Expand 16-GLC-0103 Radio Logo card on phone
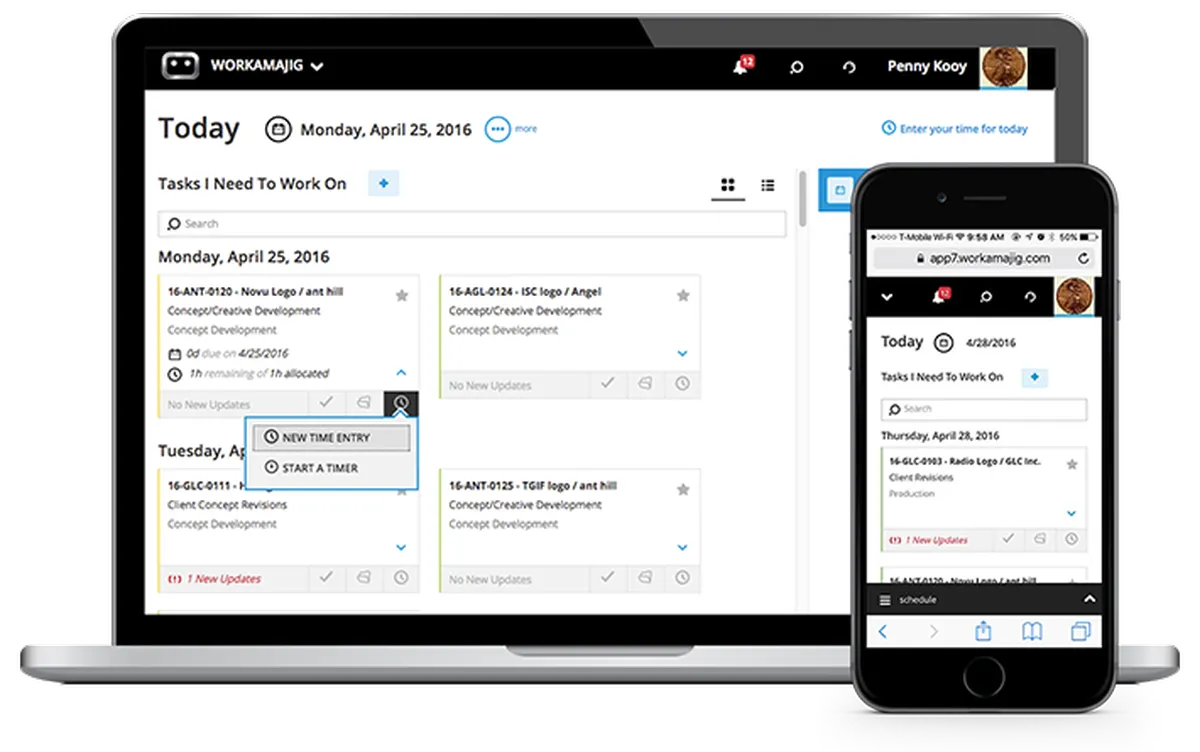 click(x=1072, y=513)
